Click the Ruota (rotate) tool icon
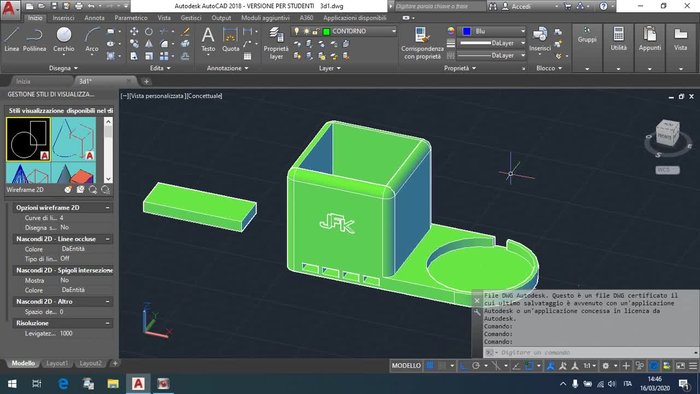The width and height of the screenshot is (700, 394). [x=149, y=31]
